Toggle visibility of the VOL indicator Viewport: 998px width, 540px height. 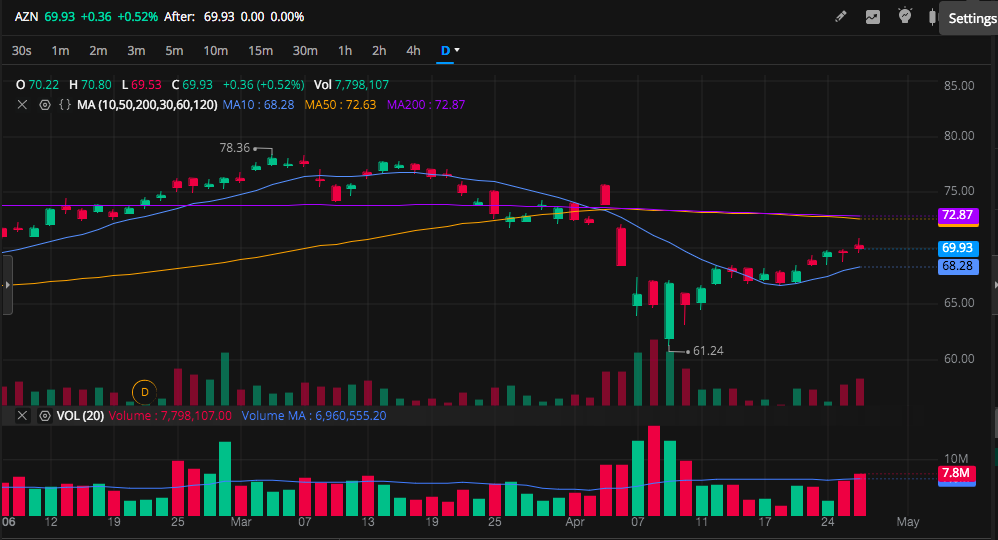[45, 416]
